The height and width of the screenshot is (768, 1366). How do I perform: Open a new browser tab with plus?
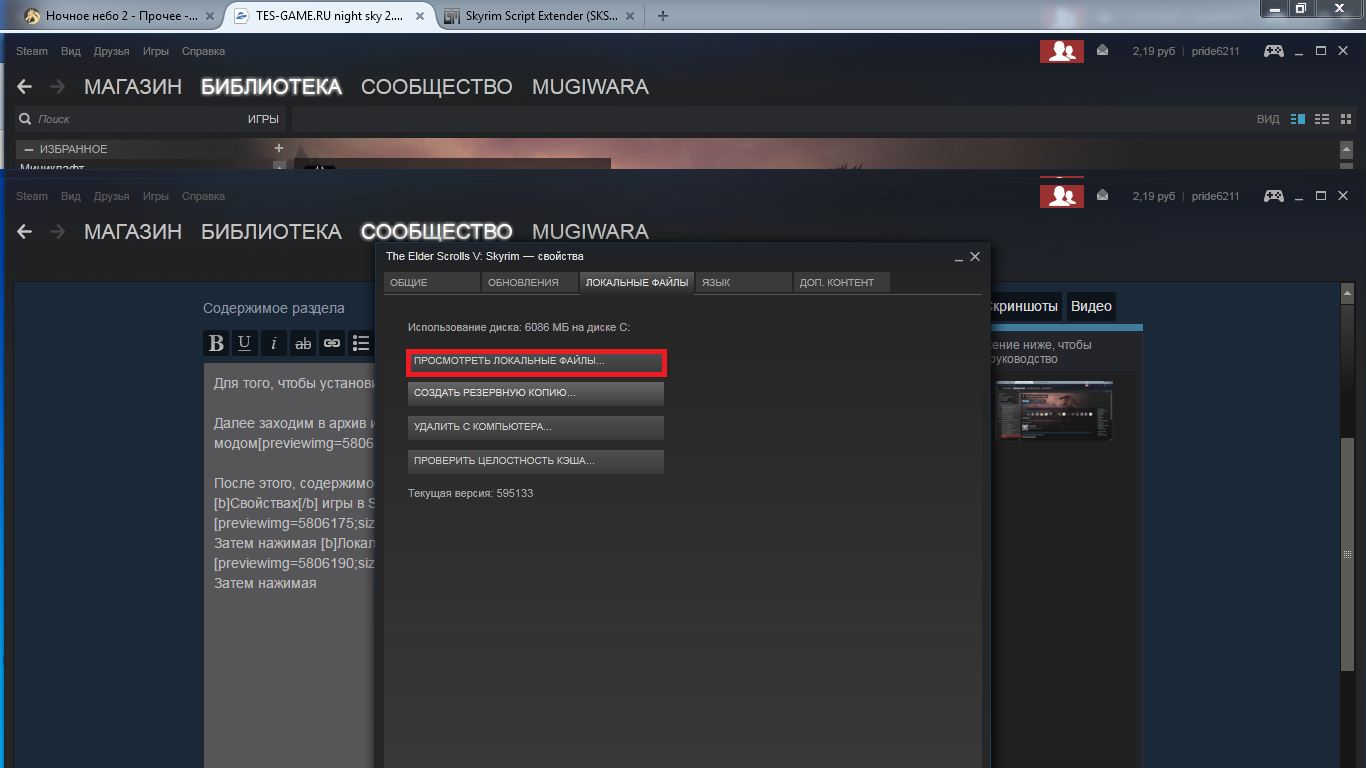[663, 16]
